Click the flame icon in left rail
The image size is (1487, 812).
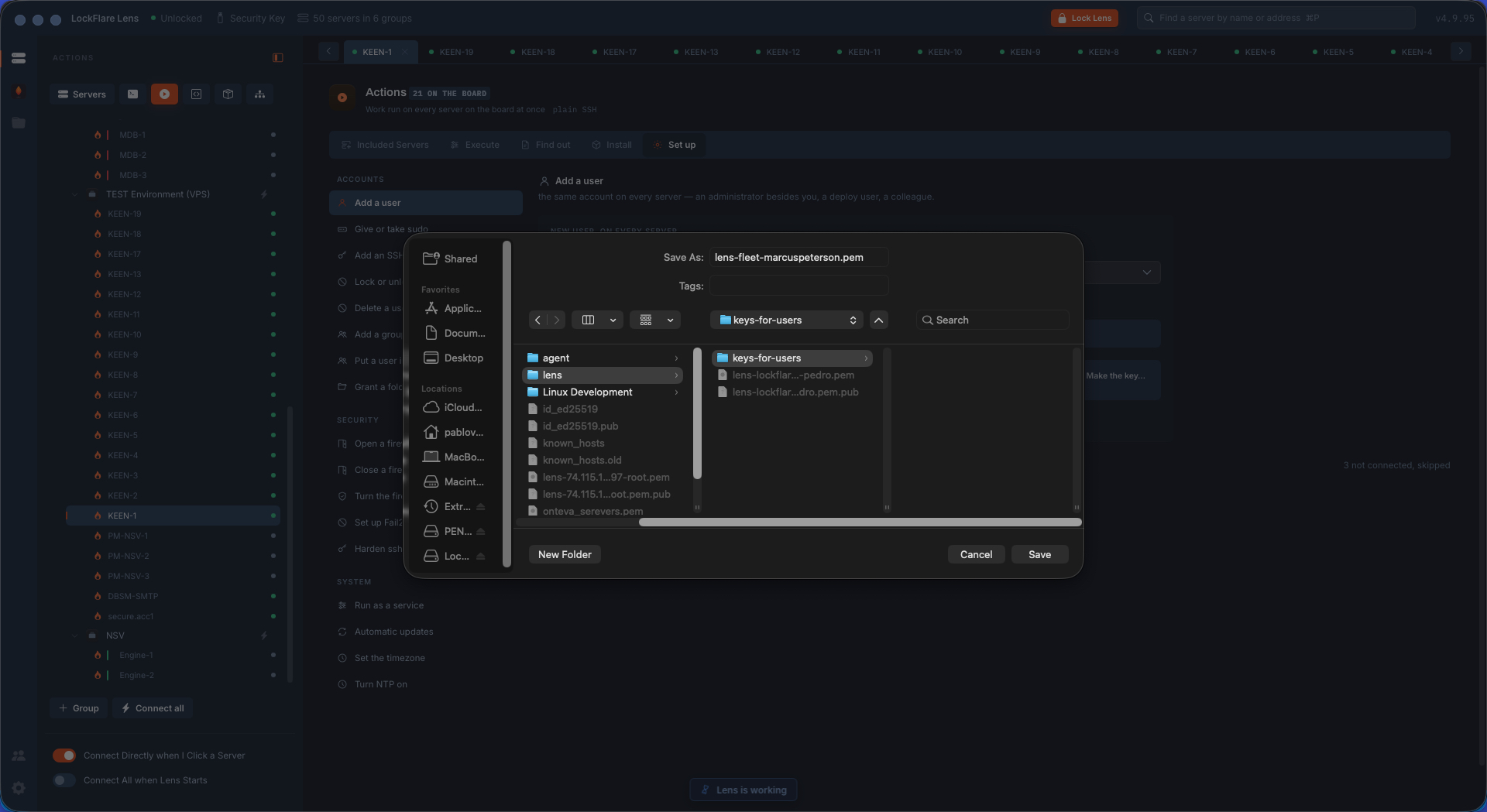point(19,91)
